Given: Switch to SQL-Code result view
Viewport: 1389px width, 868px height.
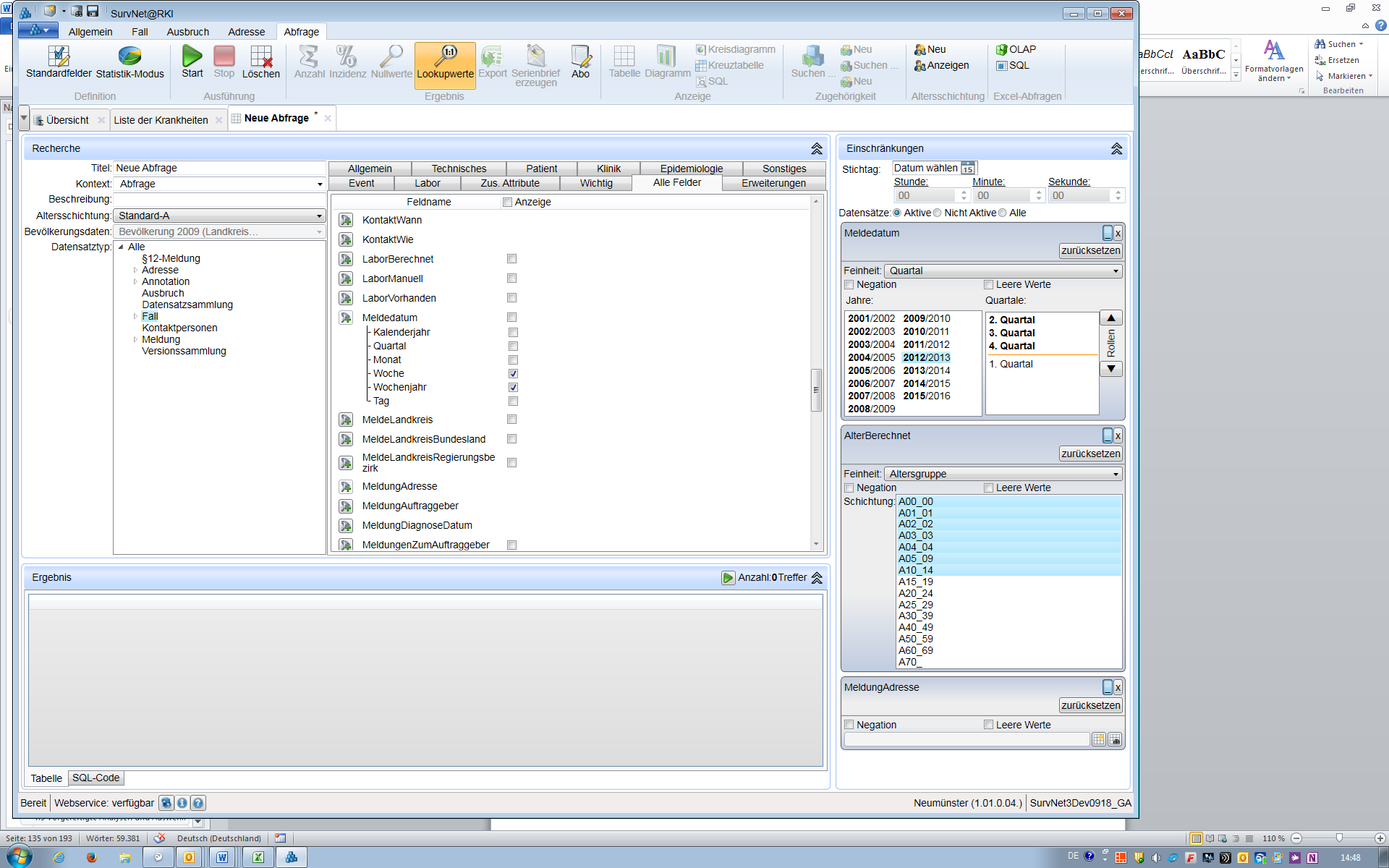Looking at the screenshot, I should [x=95, y=778].
